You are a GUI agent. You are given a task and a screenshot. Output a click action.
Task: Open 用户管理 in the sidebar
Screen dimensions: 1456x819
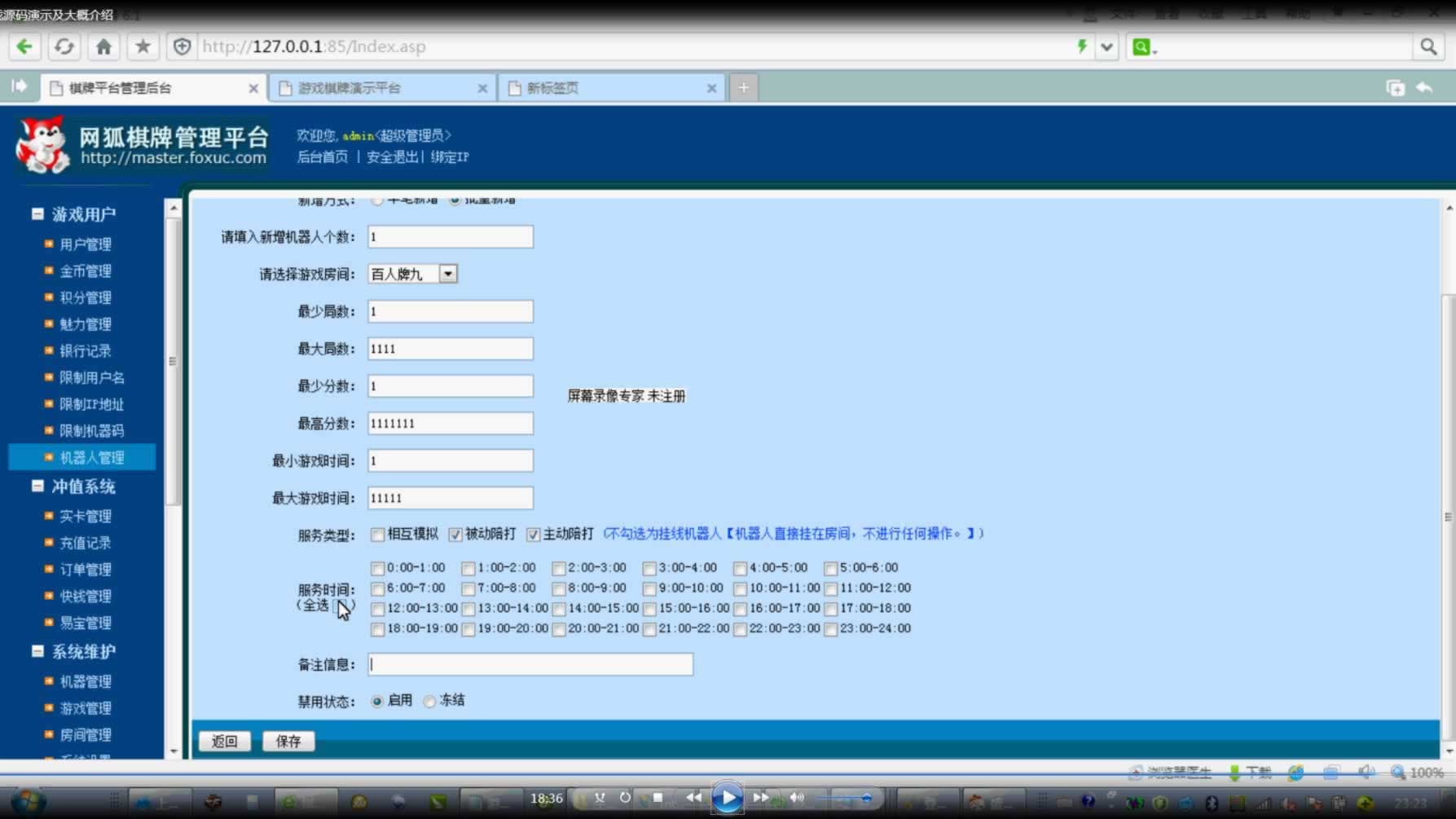point(86,244)
